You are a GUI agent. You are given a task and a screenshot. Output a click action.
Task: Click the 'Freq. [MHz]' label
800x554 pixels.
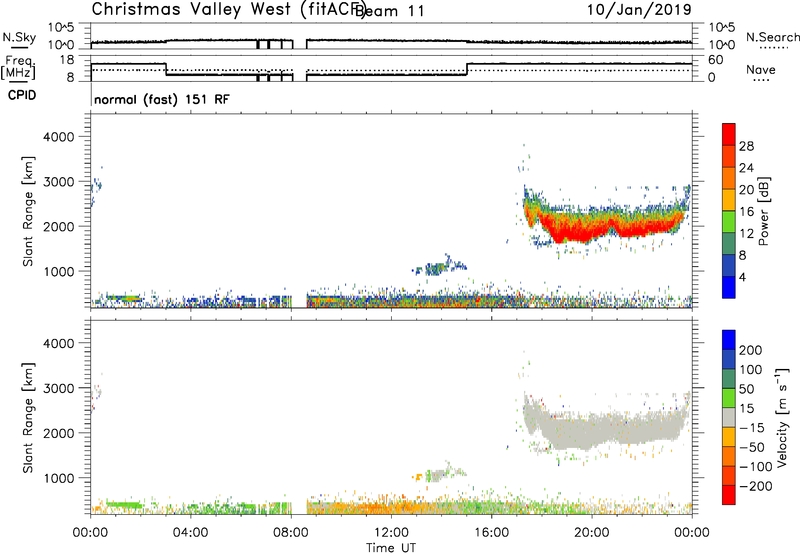[18, 67]
